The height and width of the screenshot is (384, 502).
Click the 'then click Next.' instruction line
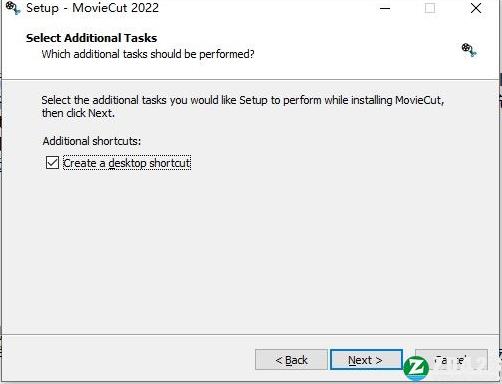point(78,113)
